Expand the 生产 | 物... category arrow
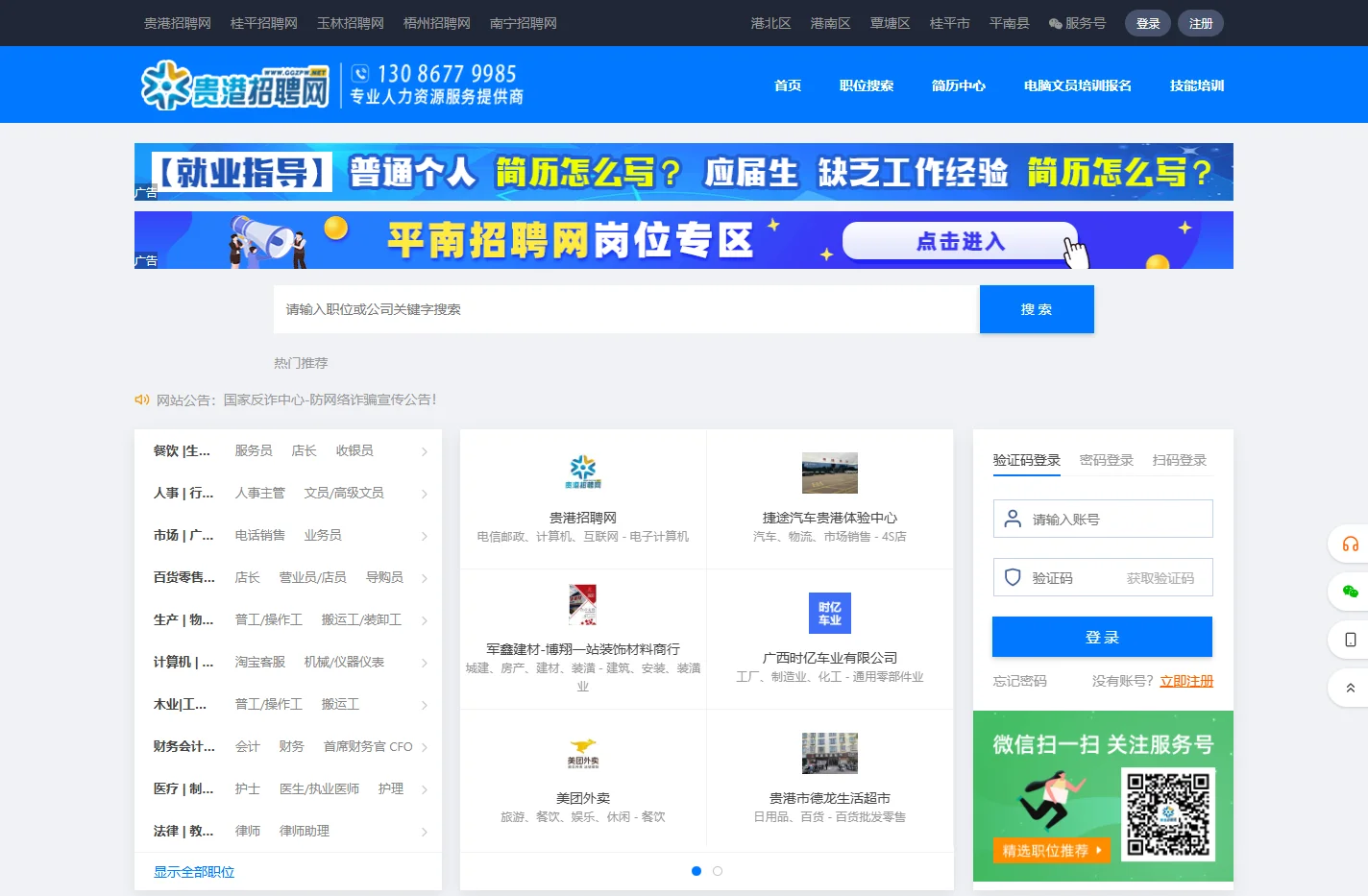 tap(425, 620)
